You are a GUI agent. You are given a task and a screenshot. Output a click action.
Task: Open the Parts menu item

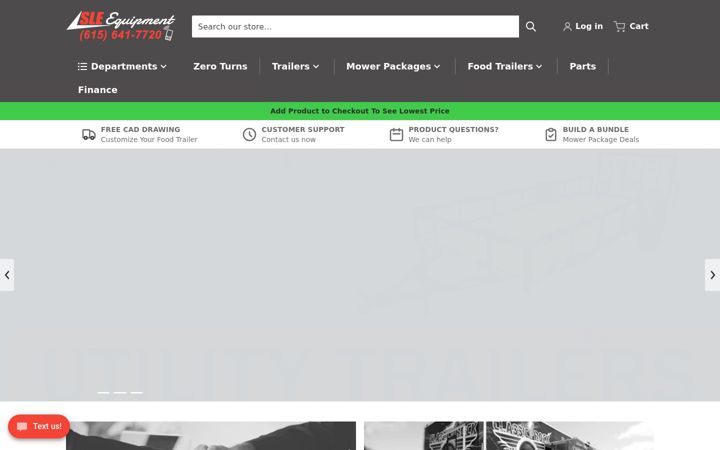tap(583, 67)
